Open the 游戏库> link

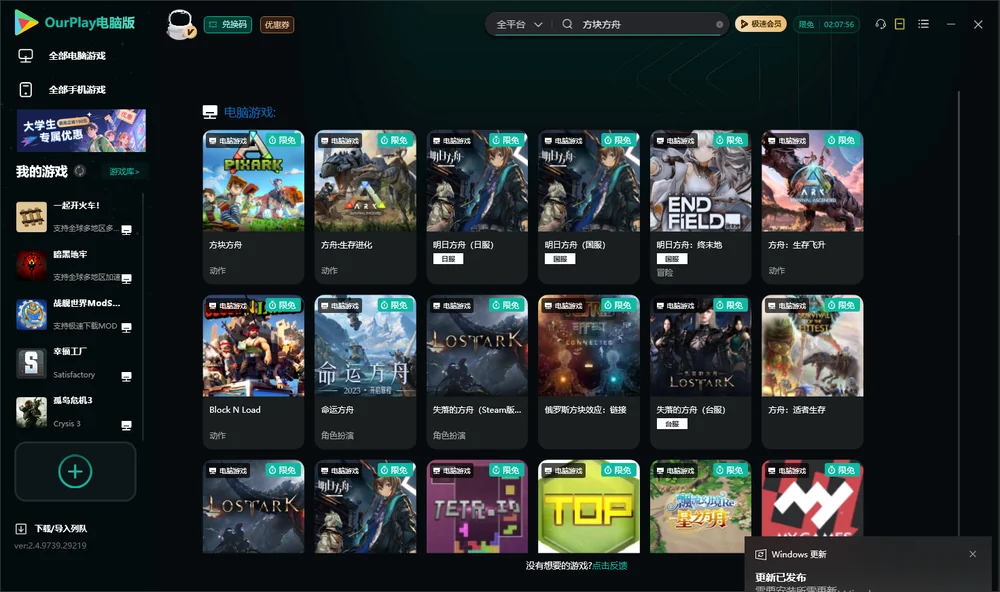[124, 172]
